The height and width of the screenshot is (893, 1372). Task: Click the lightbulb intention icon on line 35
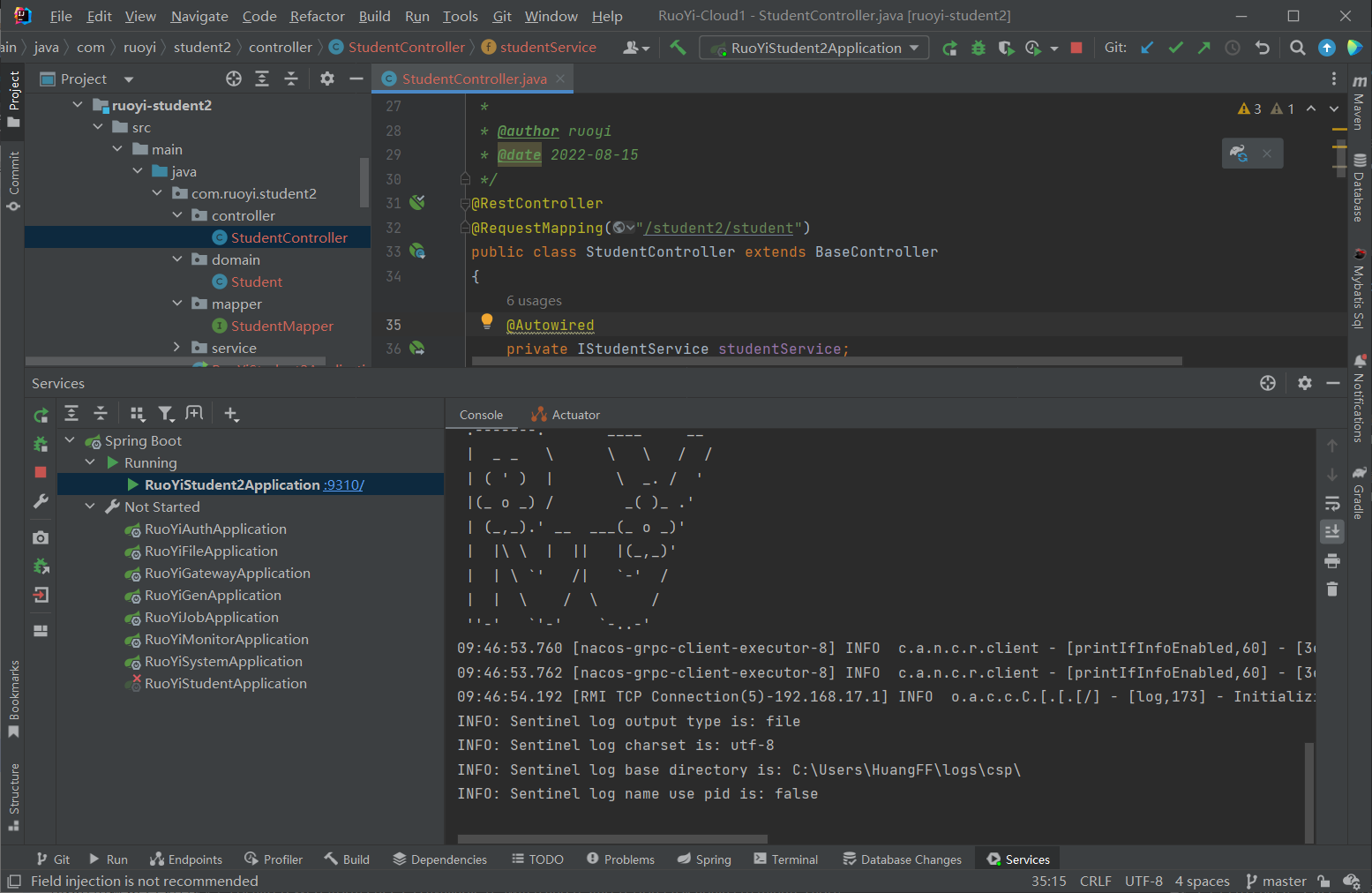click(x=486, y=321)
